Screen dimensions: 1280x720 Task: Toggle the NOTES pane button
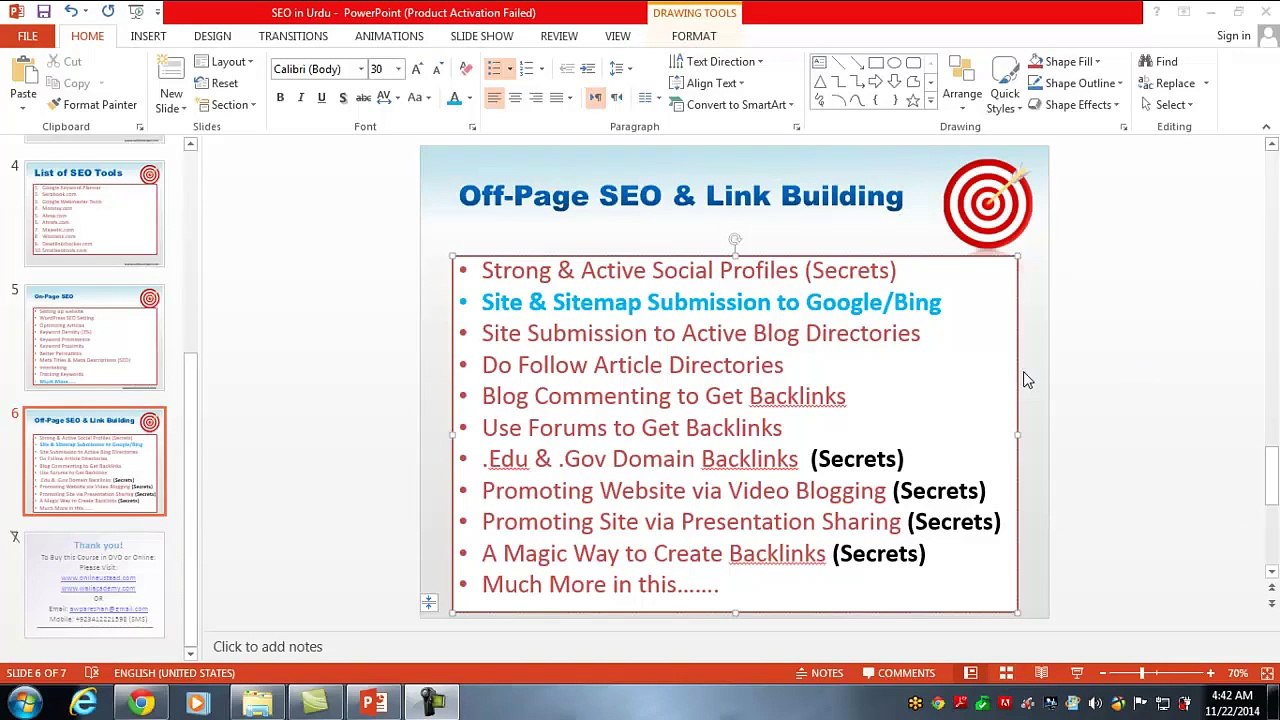point(818,673)
